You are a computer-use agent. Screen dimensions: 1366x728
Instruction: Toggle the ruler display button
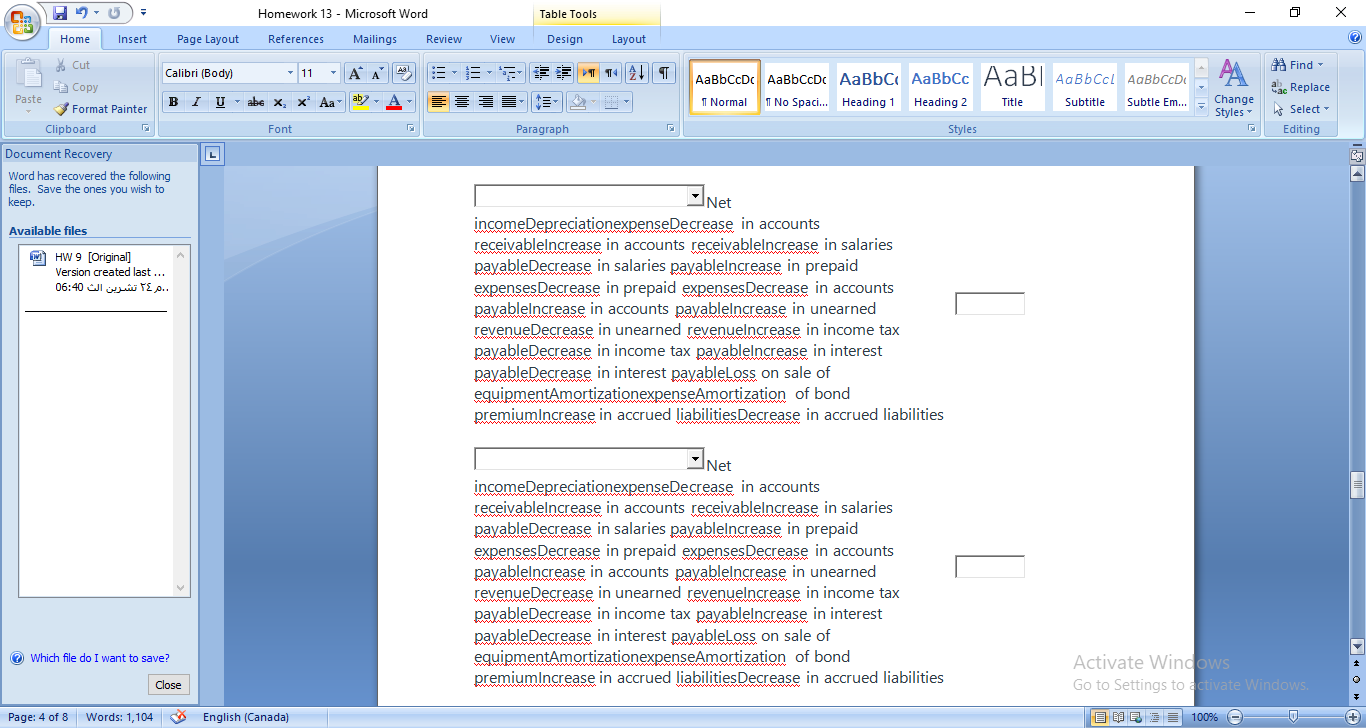tap(1357, 155)
